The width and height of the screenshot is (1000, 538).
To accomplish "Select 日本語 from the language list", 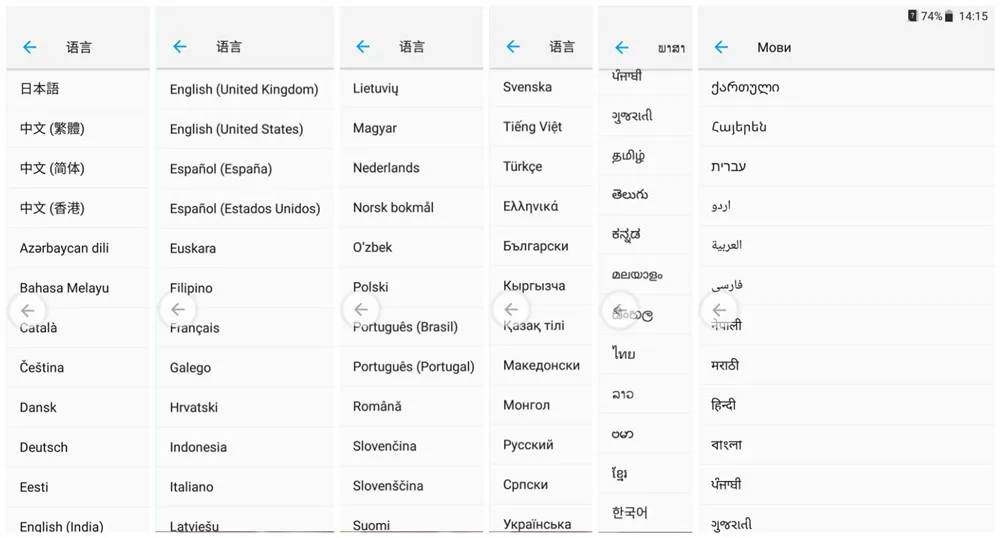I will (x=78, y=89).
